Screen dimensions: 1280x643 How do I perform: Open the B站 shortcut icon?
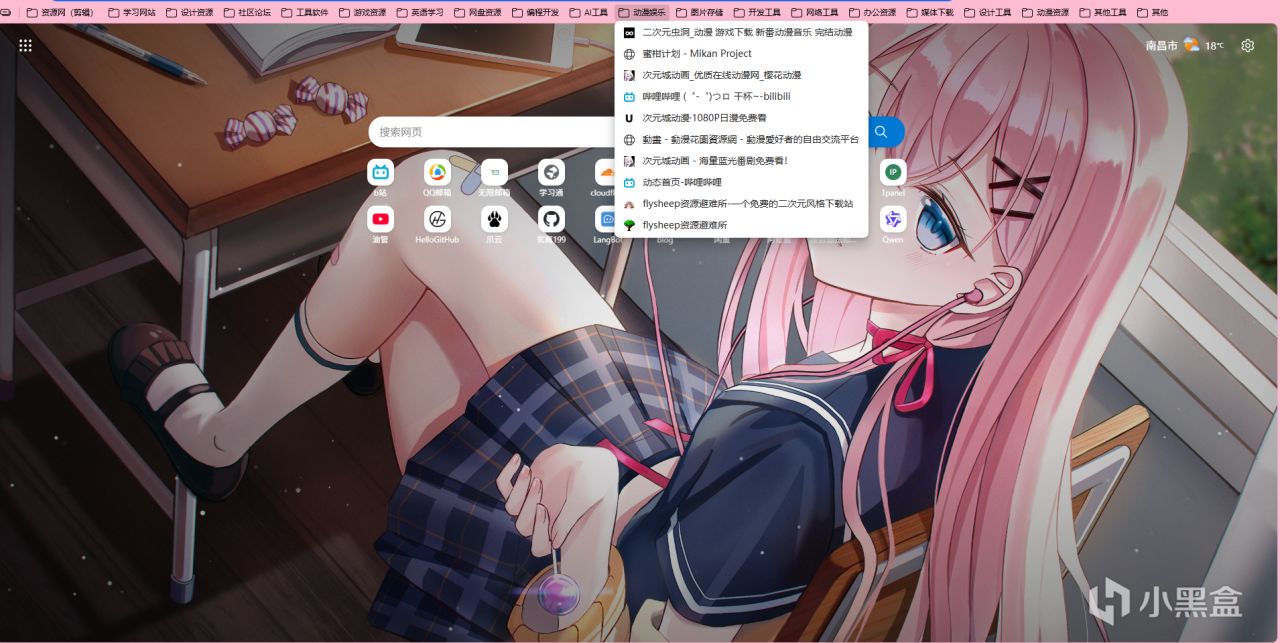coord(380,172)
